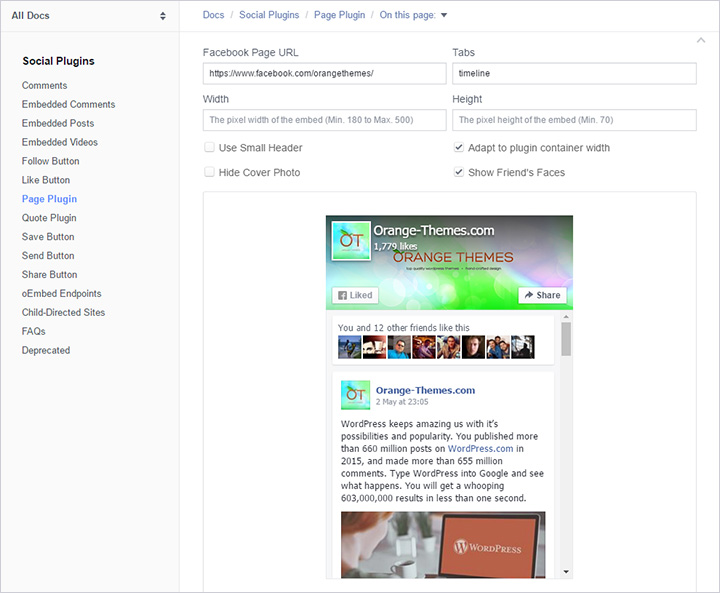Focus the Height input field
The image size is (720, 593).
click(574, 120)
